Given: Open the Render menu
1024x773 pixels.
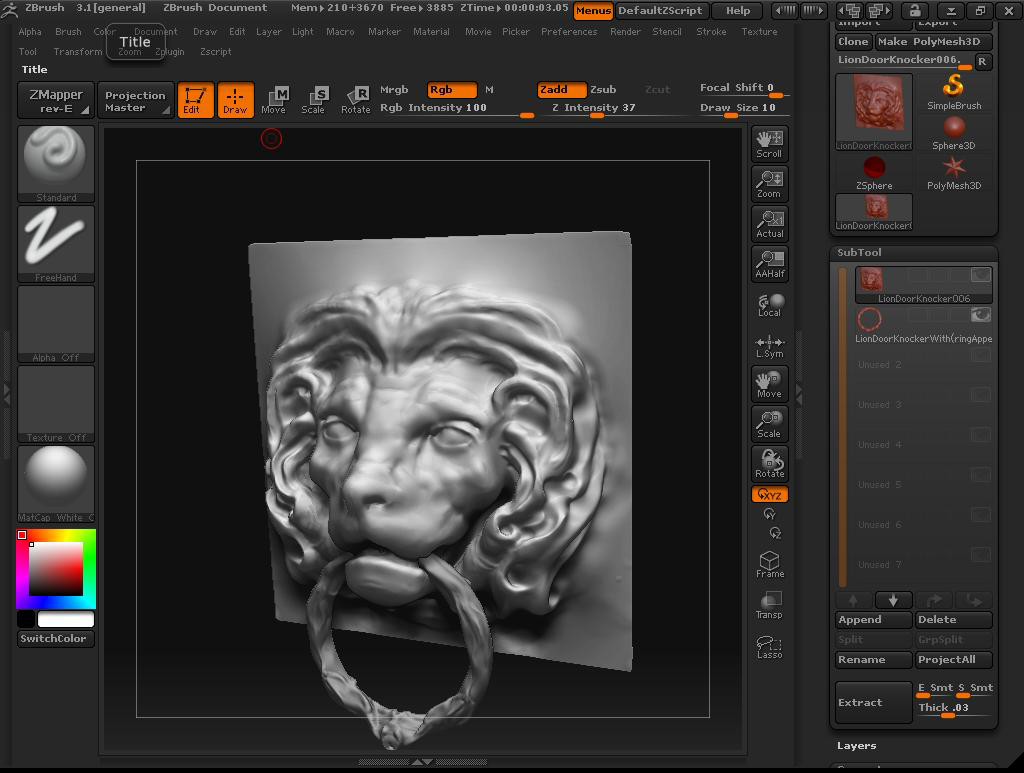Looking at the screenshot, I should click(x=625, y=31).
